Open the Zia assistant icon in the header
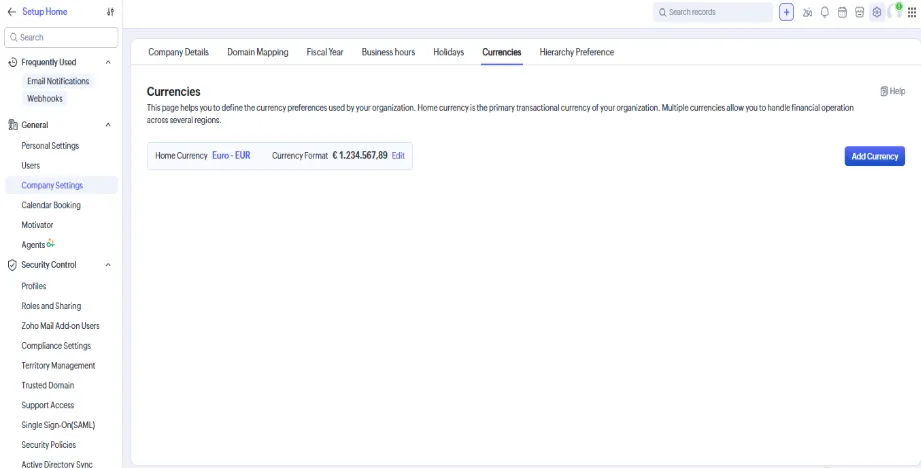921x468 pixels. pyautogui.click(x=808, y=12)
